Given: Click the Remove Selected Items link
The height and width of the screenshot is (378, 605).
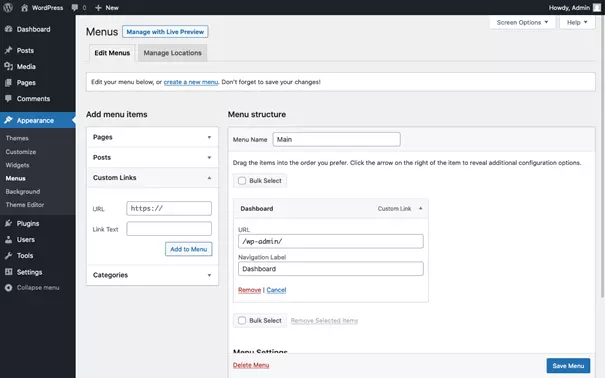Looking at the screenshot, I should pos(324,321).
